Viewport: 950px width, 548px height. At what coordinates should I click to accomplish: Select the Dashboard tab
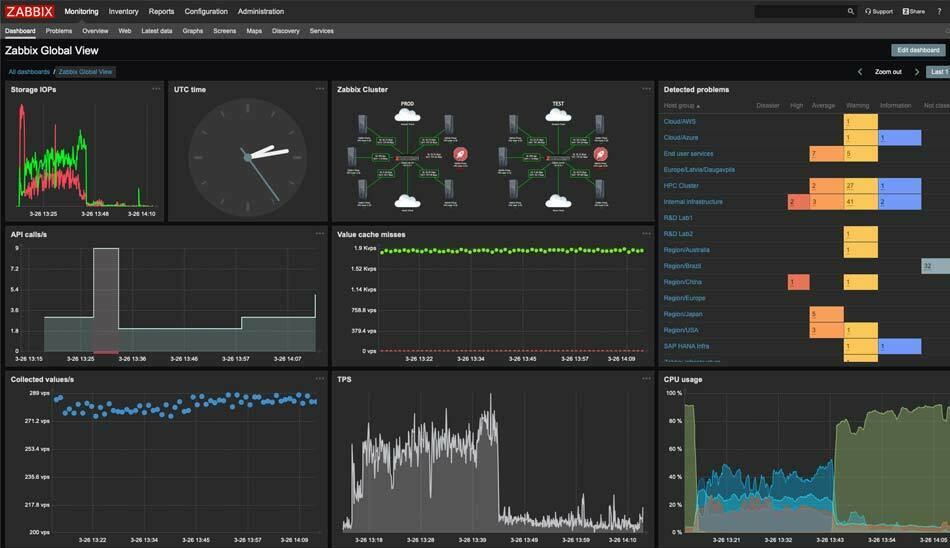20,31
